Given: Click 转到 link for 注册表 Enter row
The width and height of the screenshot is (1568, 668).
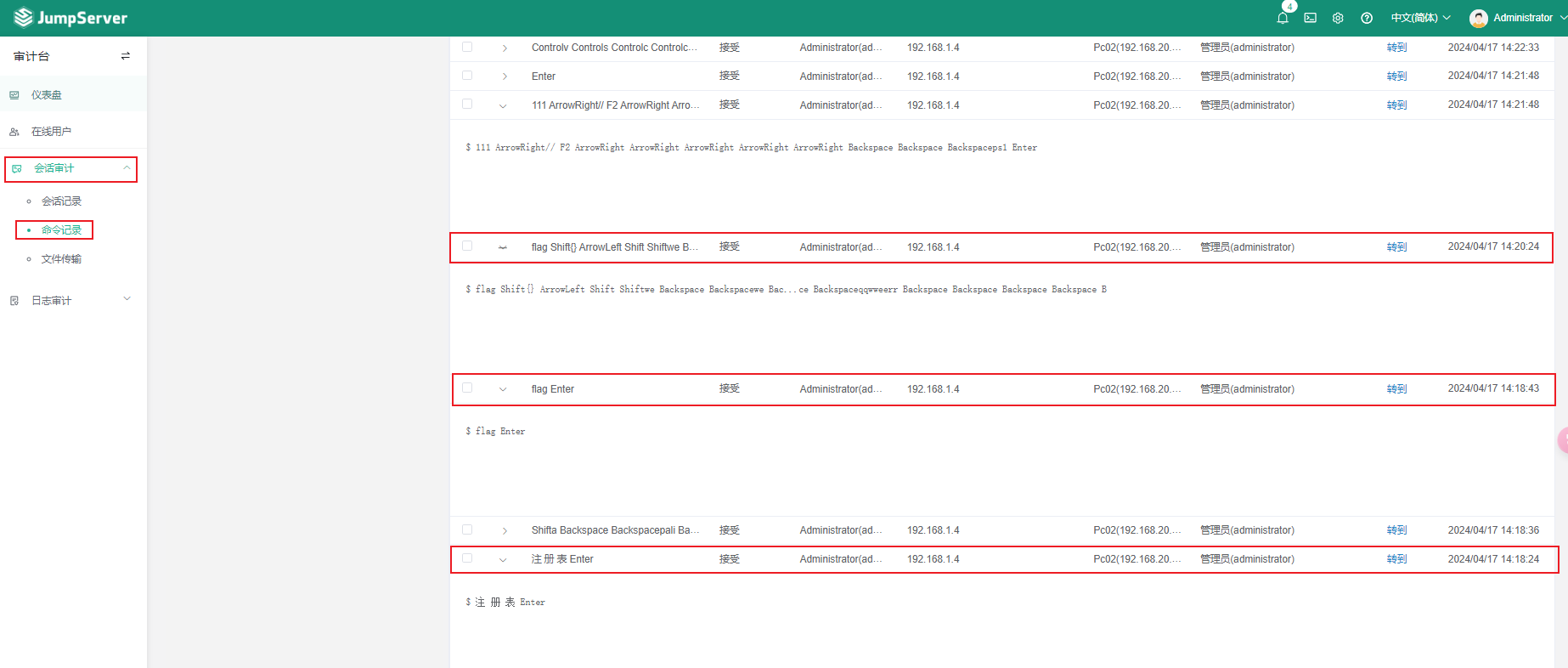Looking at the screenshot, I should [1396, 559].
